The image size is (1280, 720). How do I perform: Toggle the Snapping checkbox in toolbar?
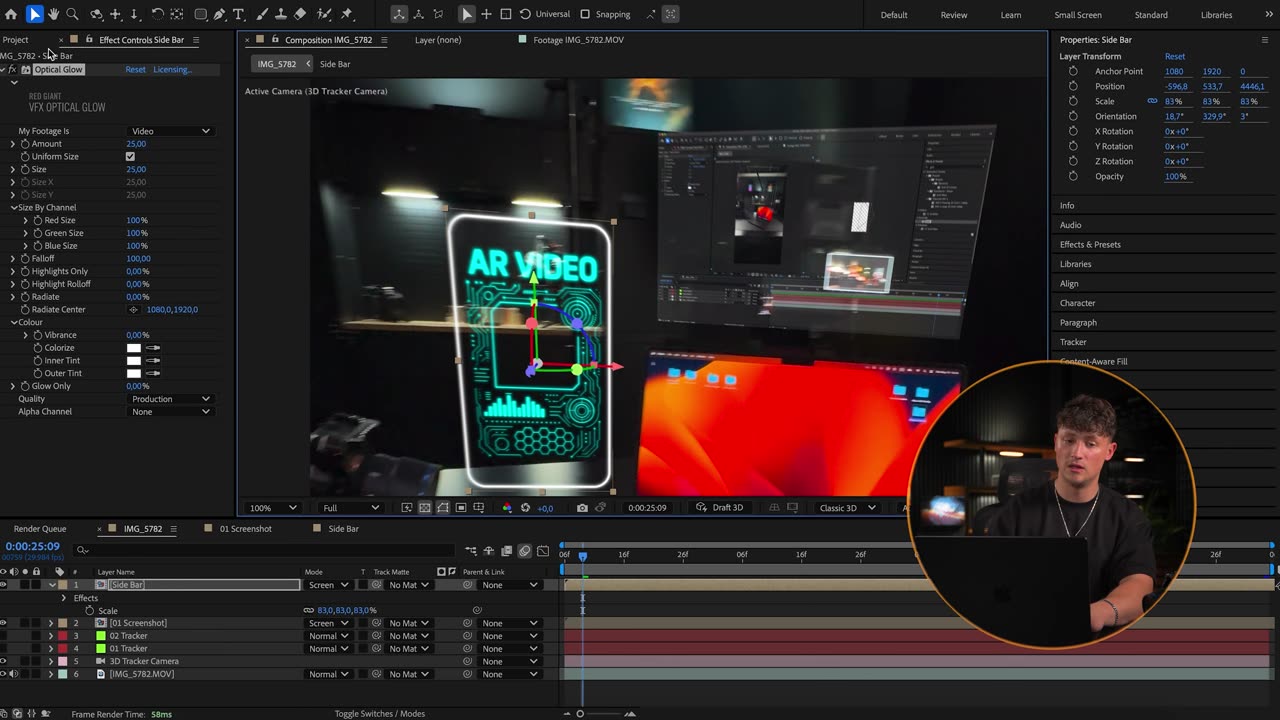(585, 14)
